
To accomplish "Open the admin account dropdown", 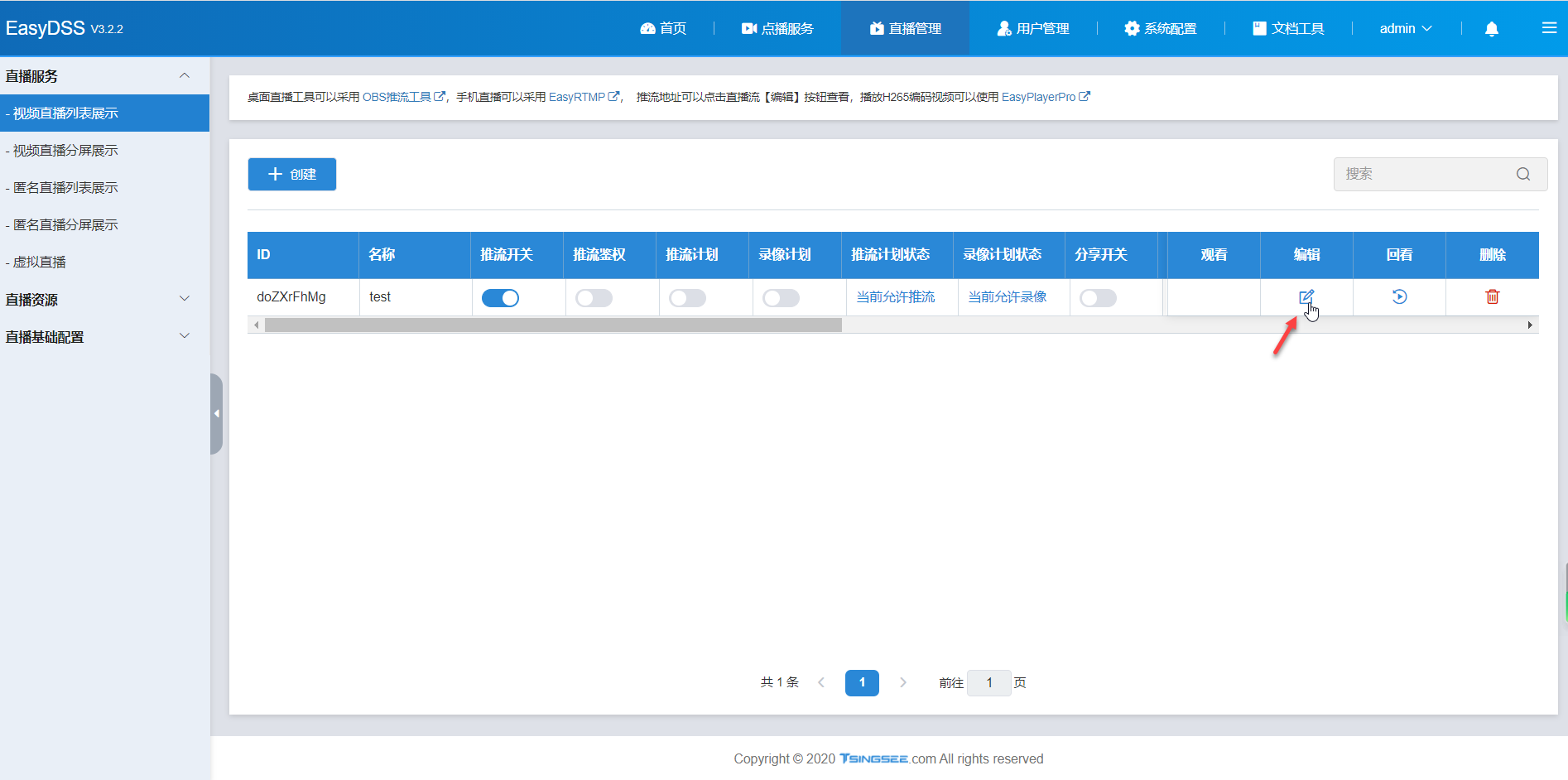I will point(1405,27).
